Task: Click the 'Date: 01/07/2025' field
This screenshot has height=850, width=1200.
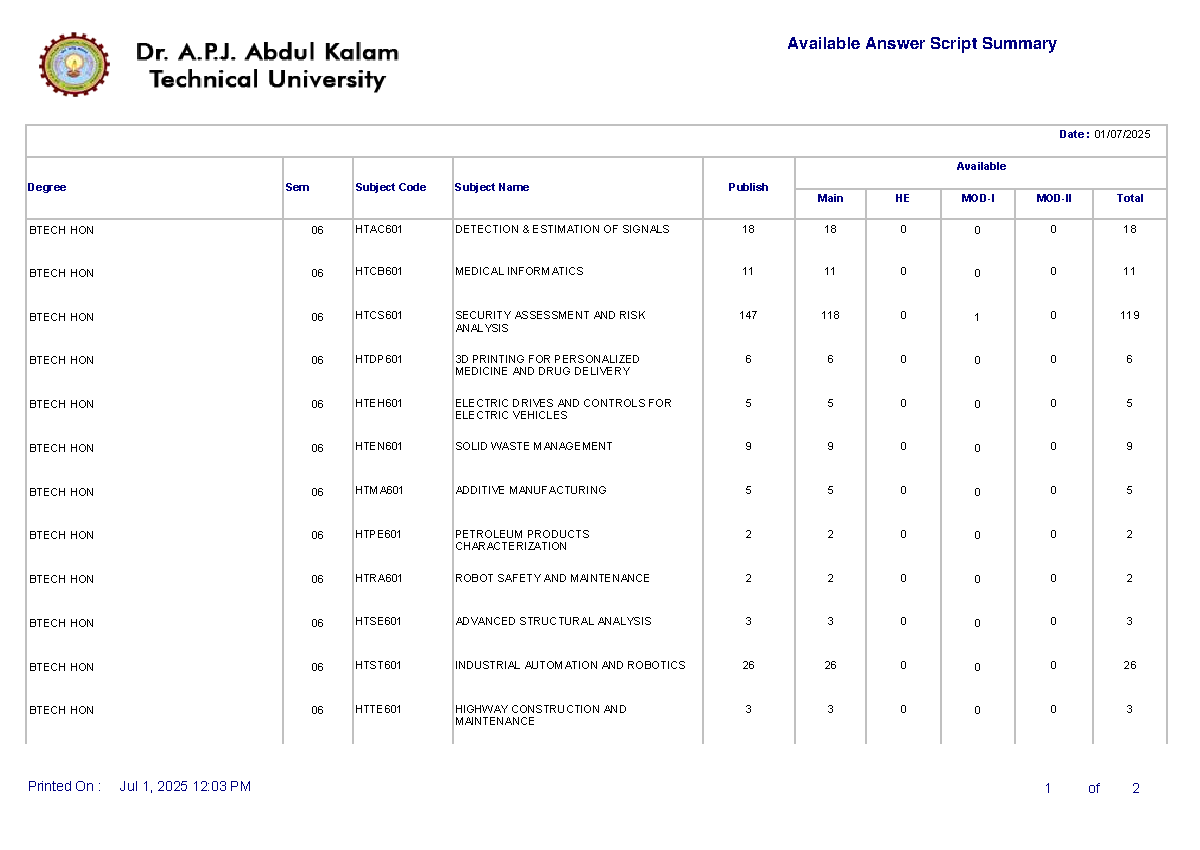Action: pyautogui.click(x=1105, y=134)
